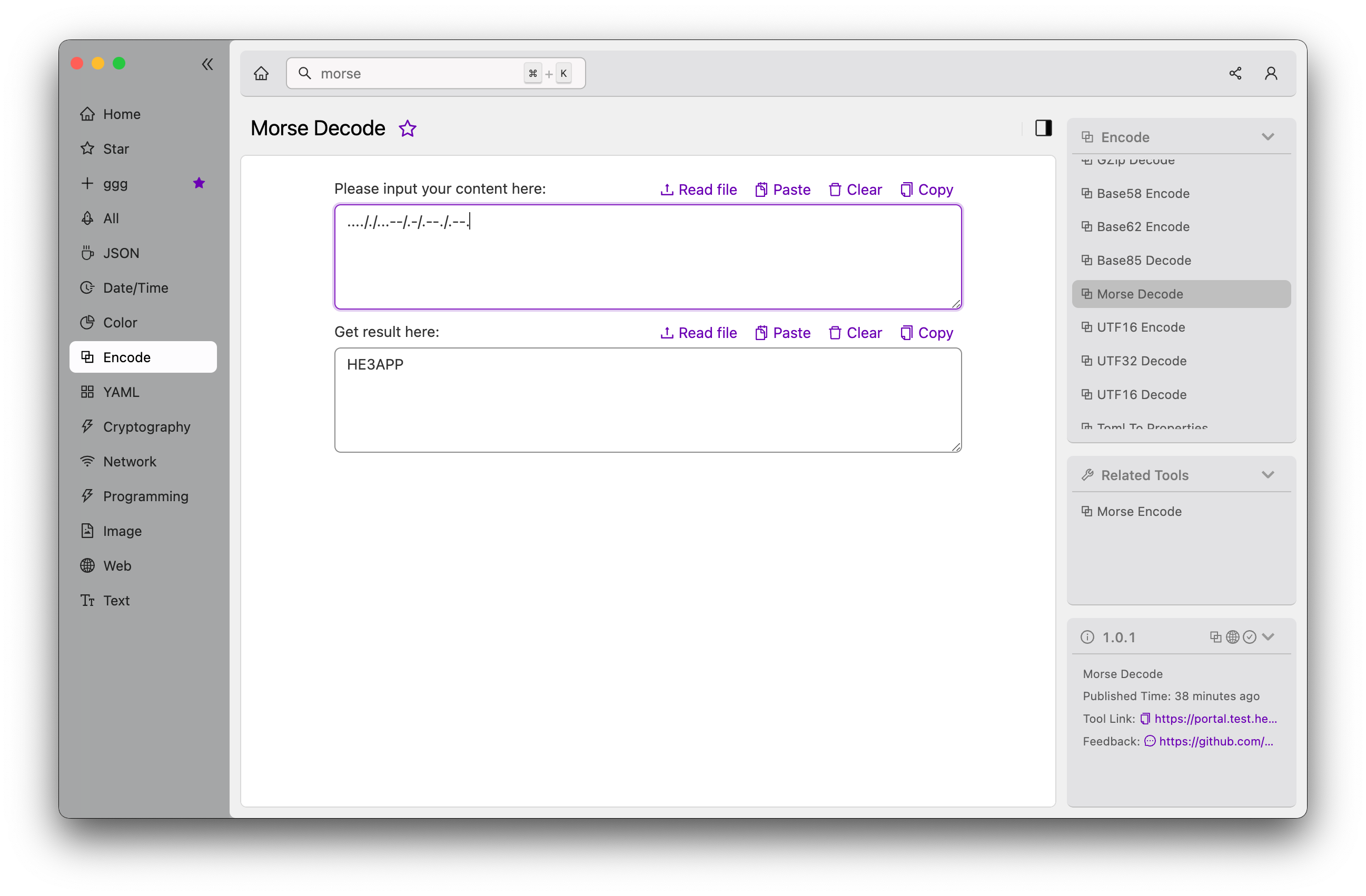Click the copy icon before Tool Link URL
Viewport: 1366px width, 896px height.
point(1145,719)
